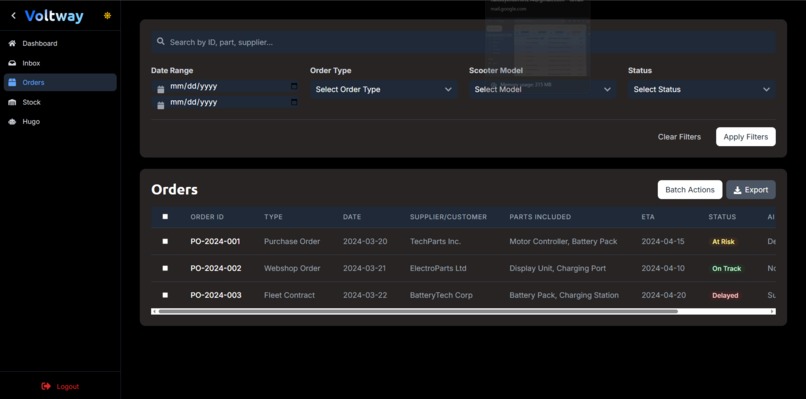806x399 pixels.
Task: Click the end date mm/dd/yyyy field
Action: tap(226, 102)
